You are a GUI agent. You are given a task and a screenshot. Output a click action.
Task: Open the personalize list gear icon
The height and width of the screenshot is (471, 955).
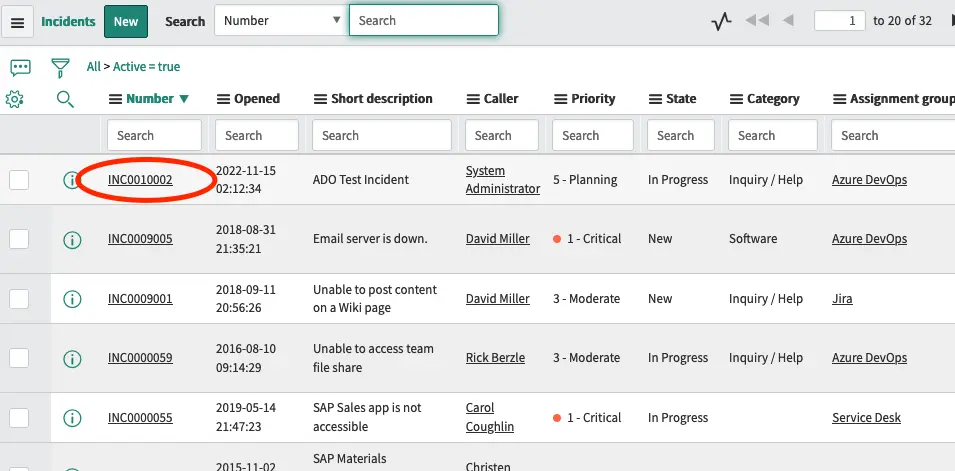[x=15, y=99]
